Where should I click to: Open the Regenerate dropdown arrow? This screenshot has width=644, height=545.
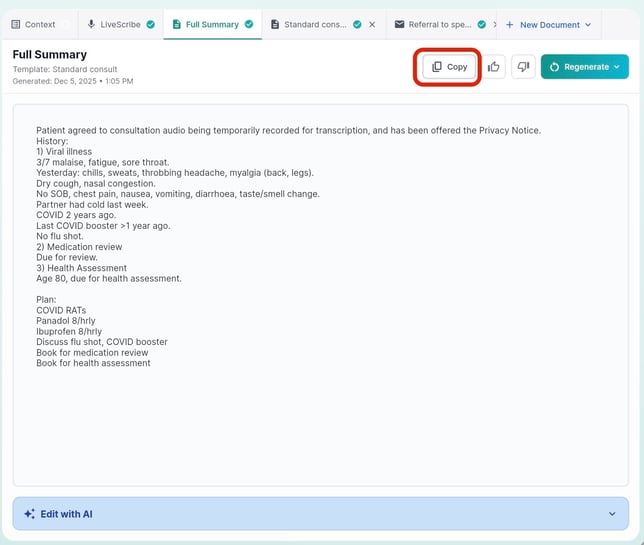coord(617,67)
